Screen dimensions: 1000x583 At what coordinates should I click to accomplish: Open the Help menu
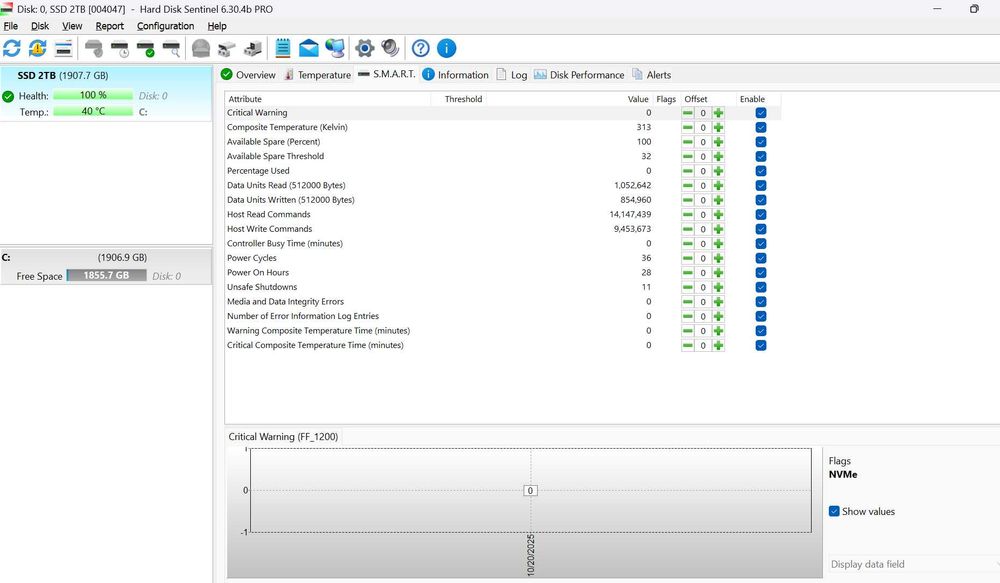(217, 26)
